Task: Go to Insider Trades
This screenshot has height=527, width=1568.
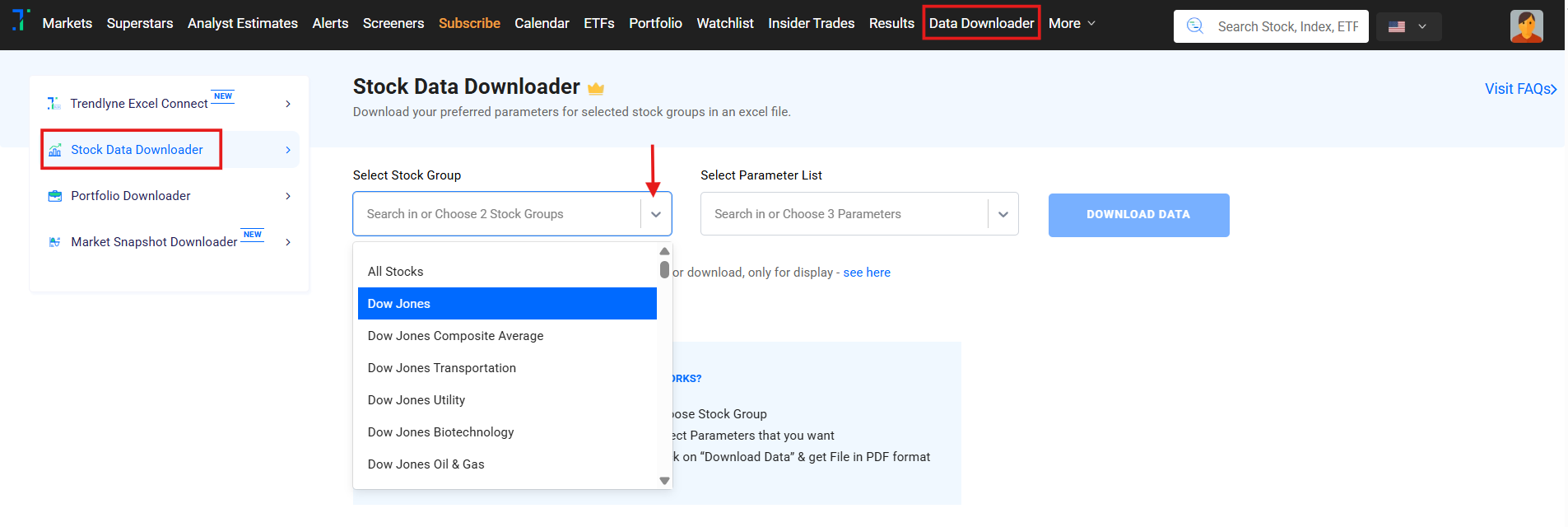Action: pyautogui.click(x=812, y=23)
